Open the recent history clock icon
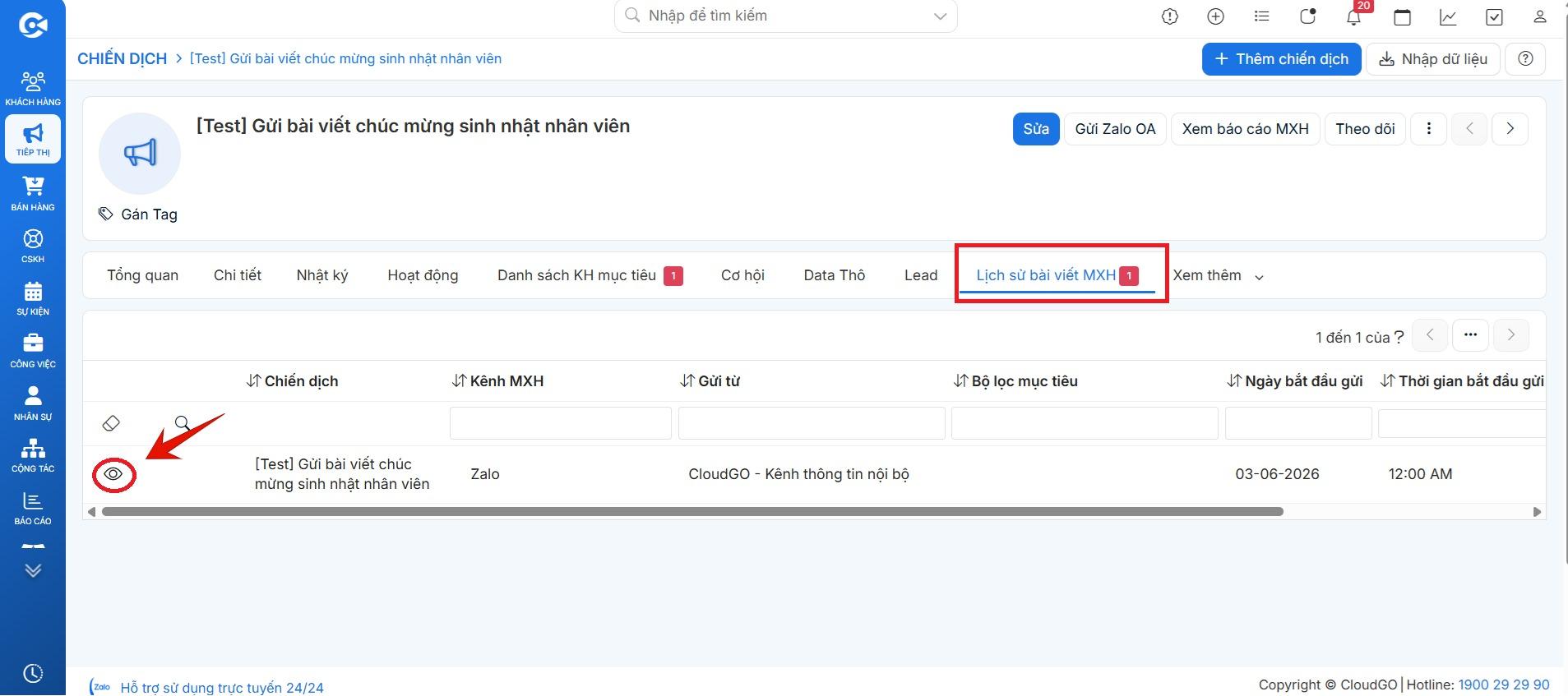 [33, 673]
